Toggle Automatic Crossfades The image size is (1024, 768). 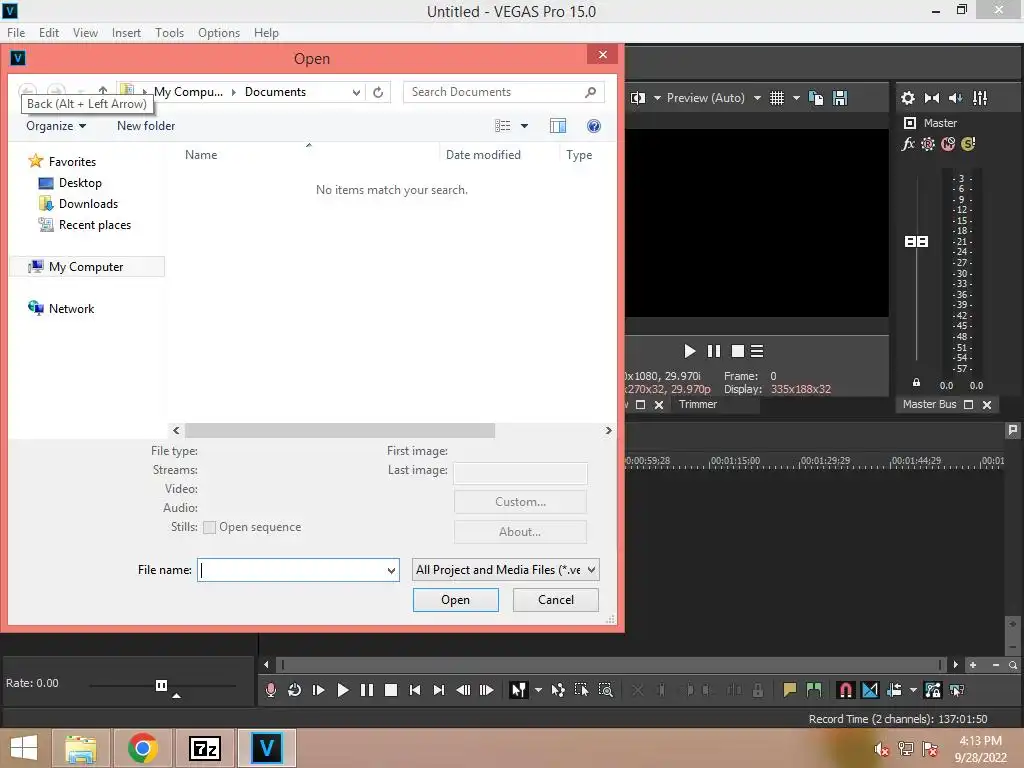pyautogui.click(x=870, y=690)
